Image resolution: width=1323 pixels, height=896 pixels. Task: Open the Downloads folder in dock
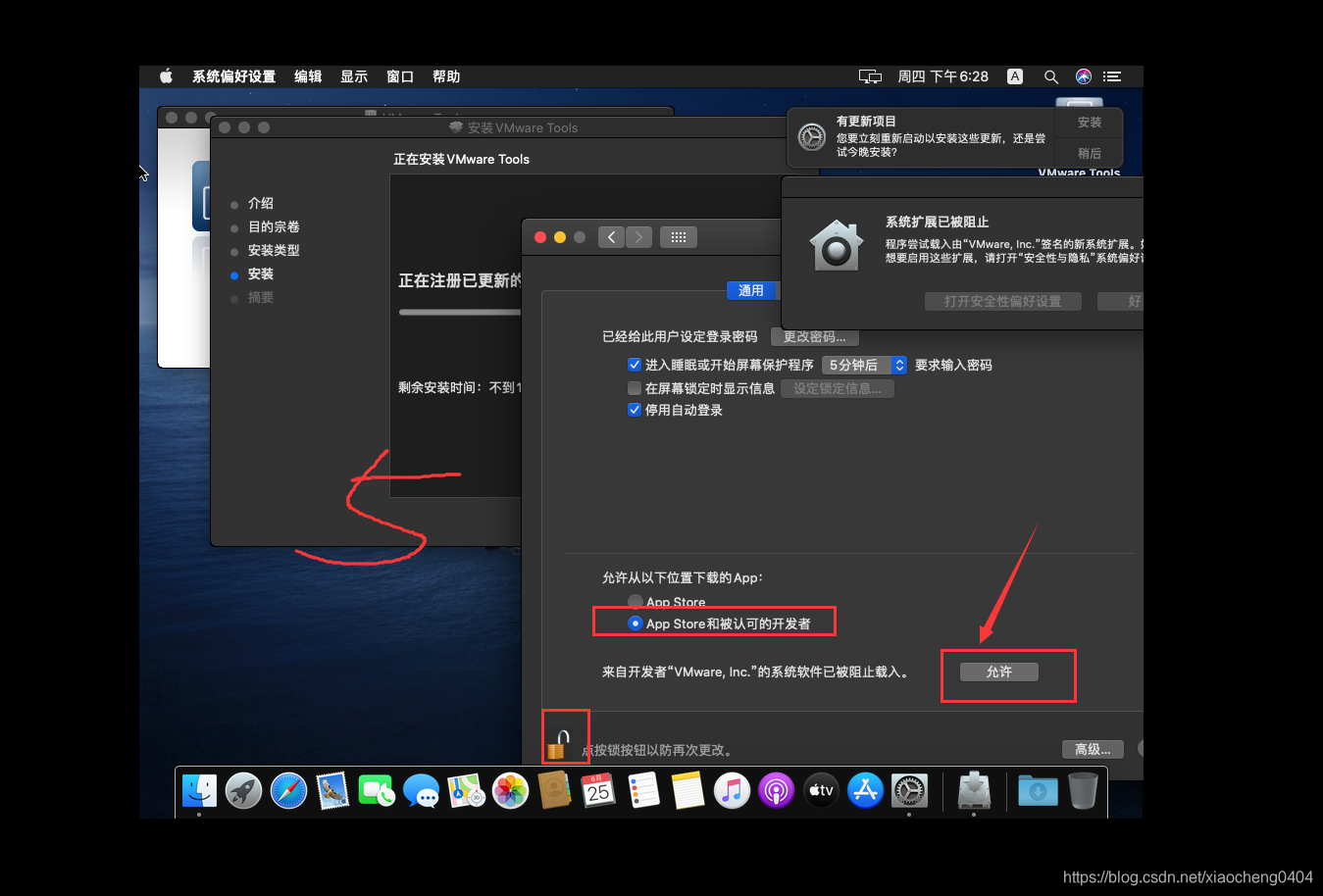click(1038, 791)
